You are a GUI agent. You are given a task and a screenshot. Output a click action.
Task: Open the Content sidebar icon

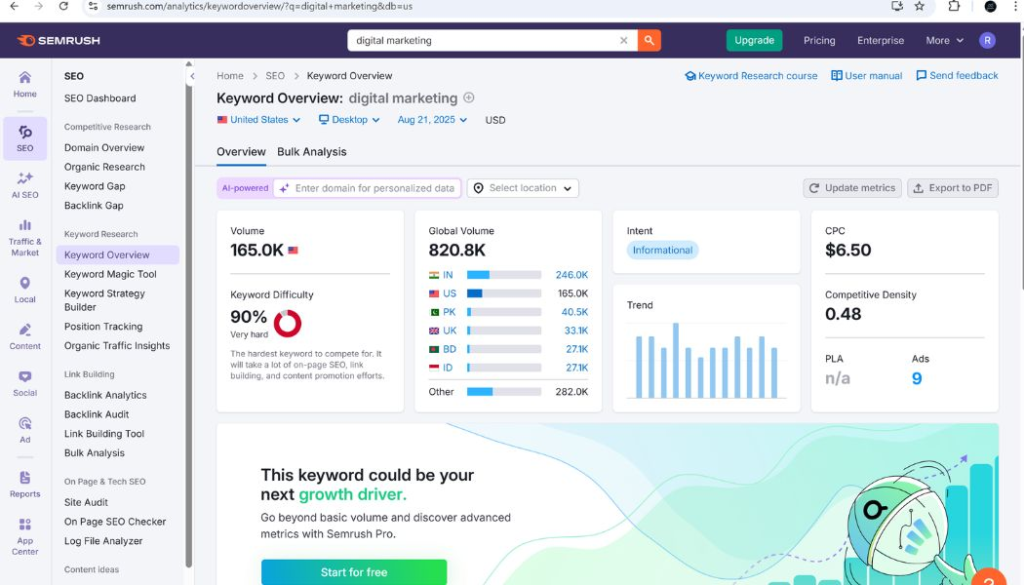tap(25, 337)
